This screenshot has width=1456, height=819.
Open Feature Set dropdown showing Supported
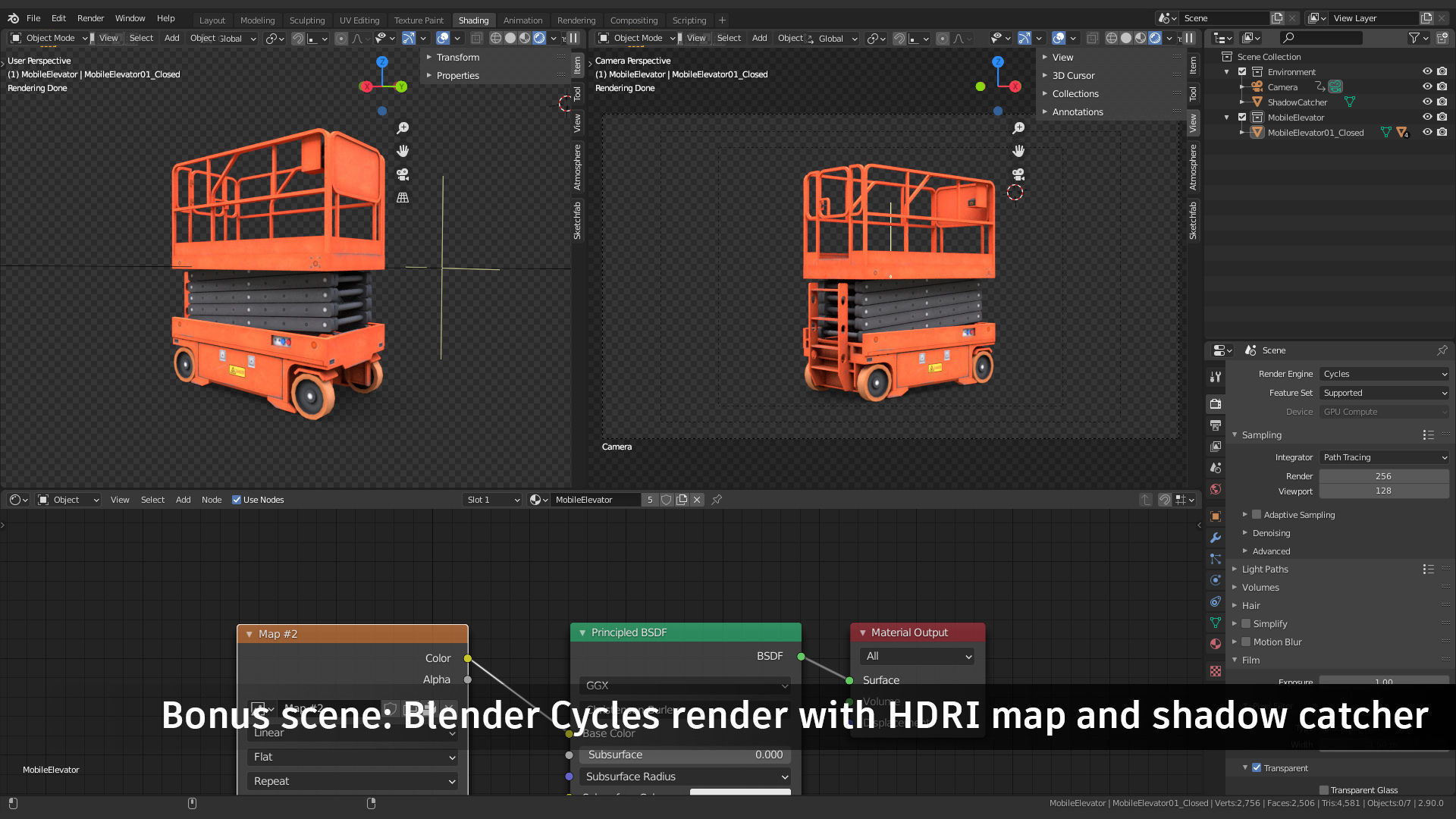click(x=1384, y=393)
